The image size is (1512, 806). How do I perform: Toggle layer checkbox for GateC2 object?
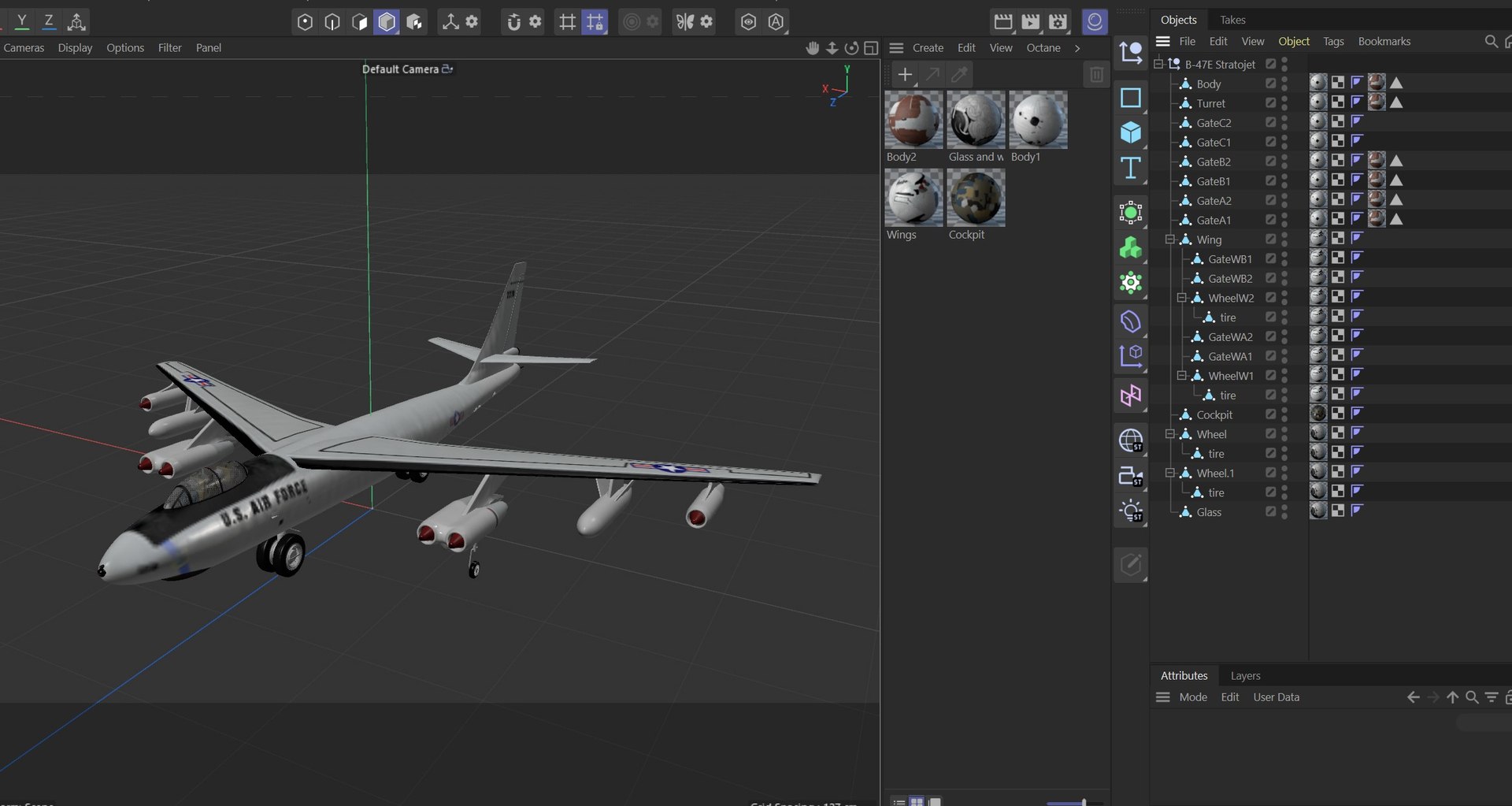coord(1270,123)
